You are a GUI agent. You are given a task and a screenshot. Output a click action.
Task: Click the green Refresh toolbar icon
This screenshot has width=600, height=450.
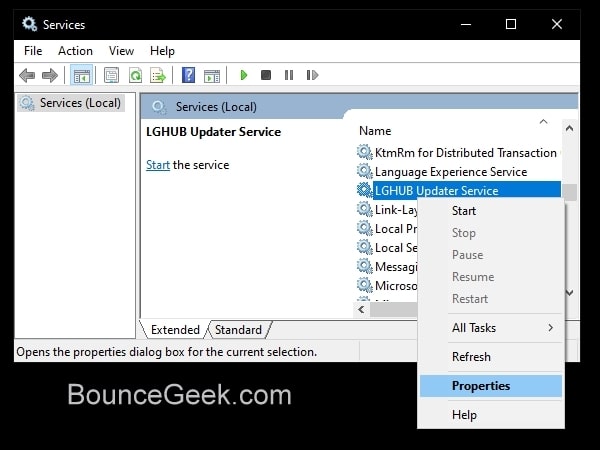[x=135, y=75]
